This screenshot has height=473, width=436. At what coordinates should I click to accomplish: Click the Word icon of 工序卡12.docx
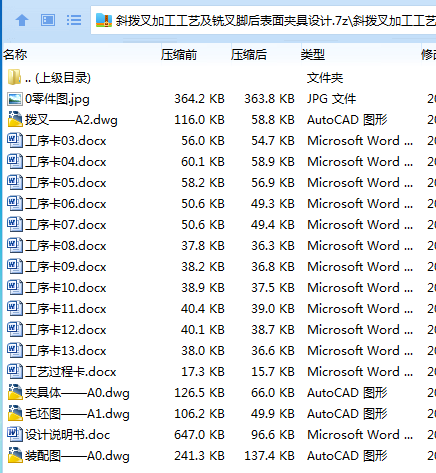[15, 329]
